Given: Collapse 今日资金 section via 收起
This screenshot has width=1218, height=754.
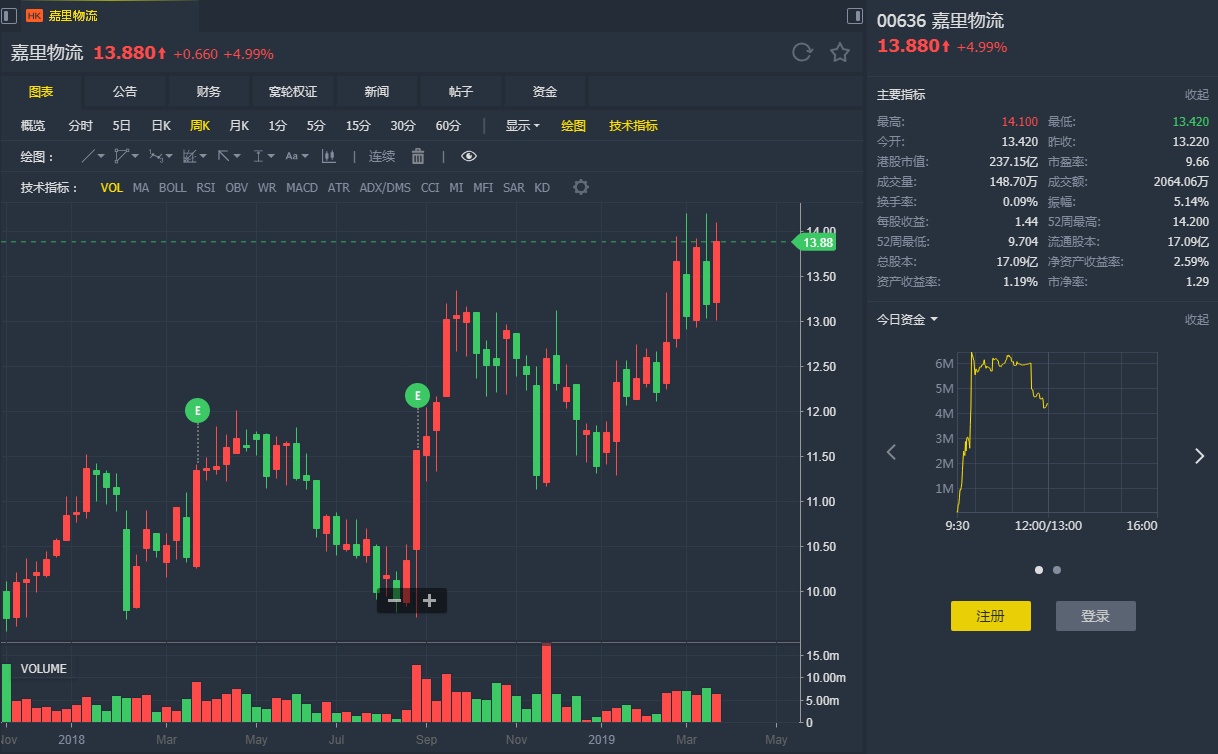Looking at the screenshot, I should point(1197,319).
